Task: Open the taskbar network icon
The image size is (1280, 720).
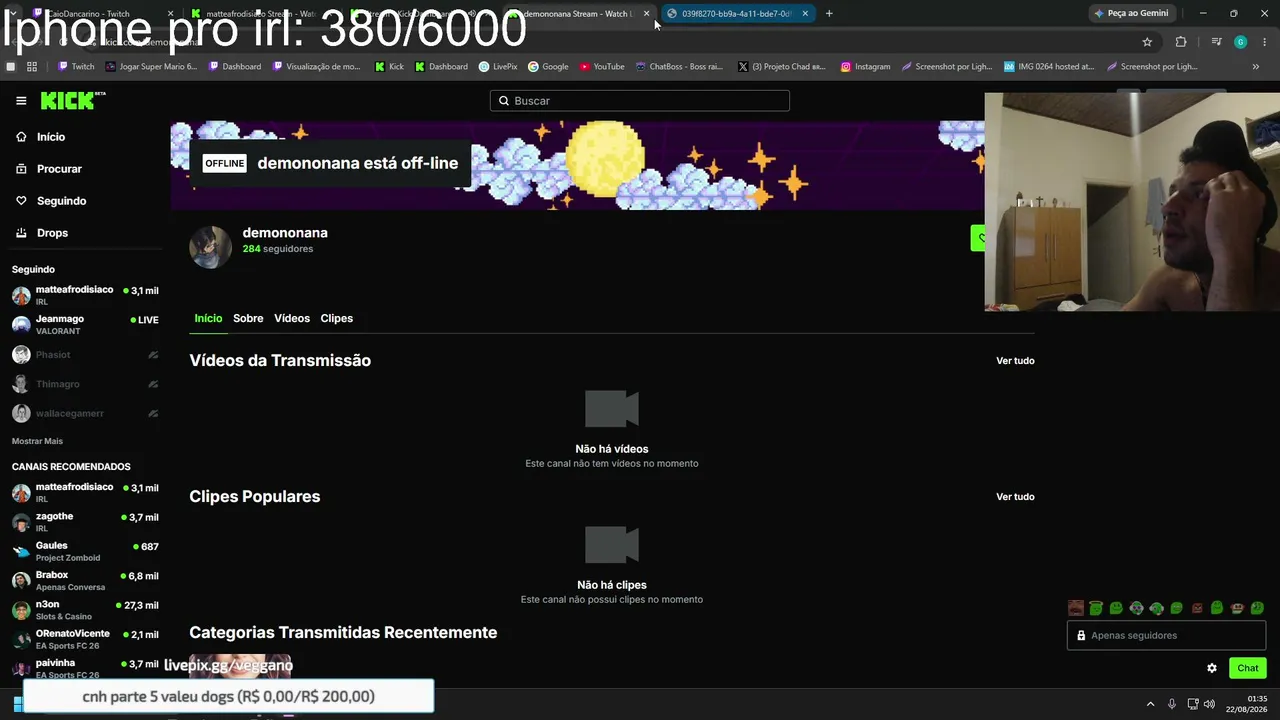Action: pos(1193,704)
